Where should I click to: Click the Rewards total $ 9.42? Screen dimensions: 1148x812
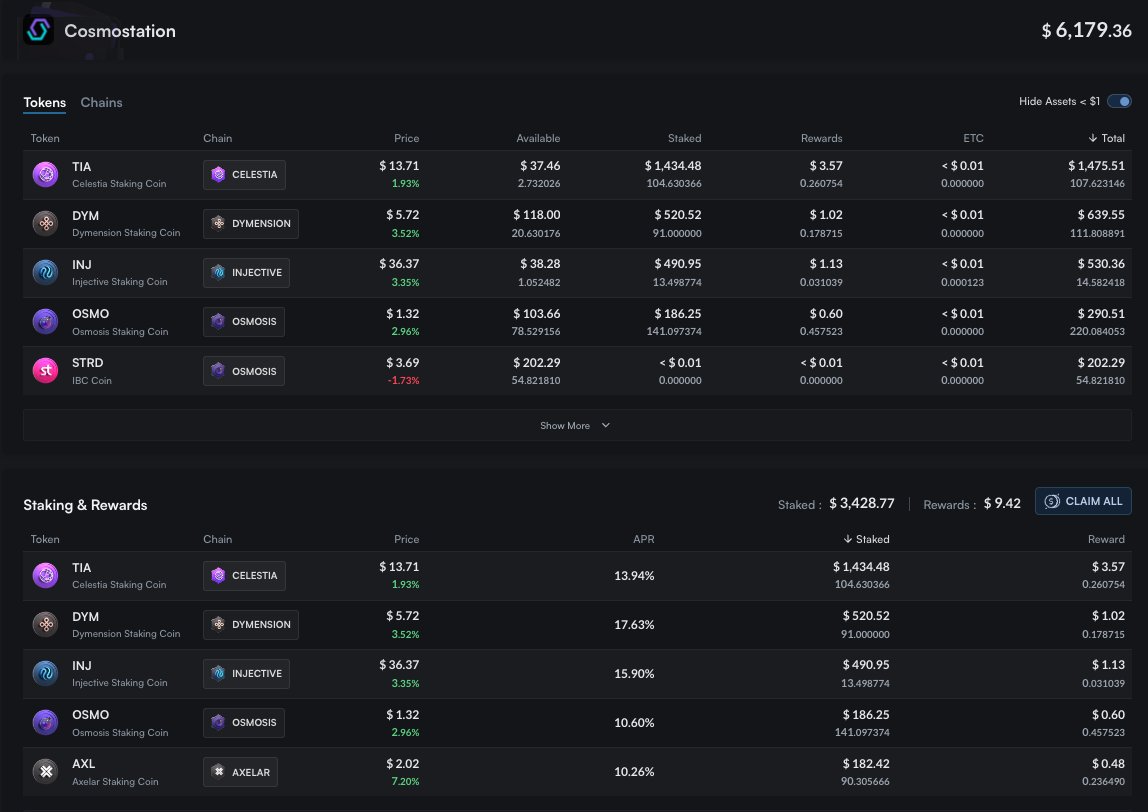1002,503
